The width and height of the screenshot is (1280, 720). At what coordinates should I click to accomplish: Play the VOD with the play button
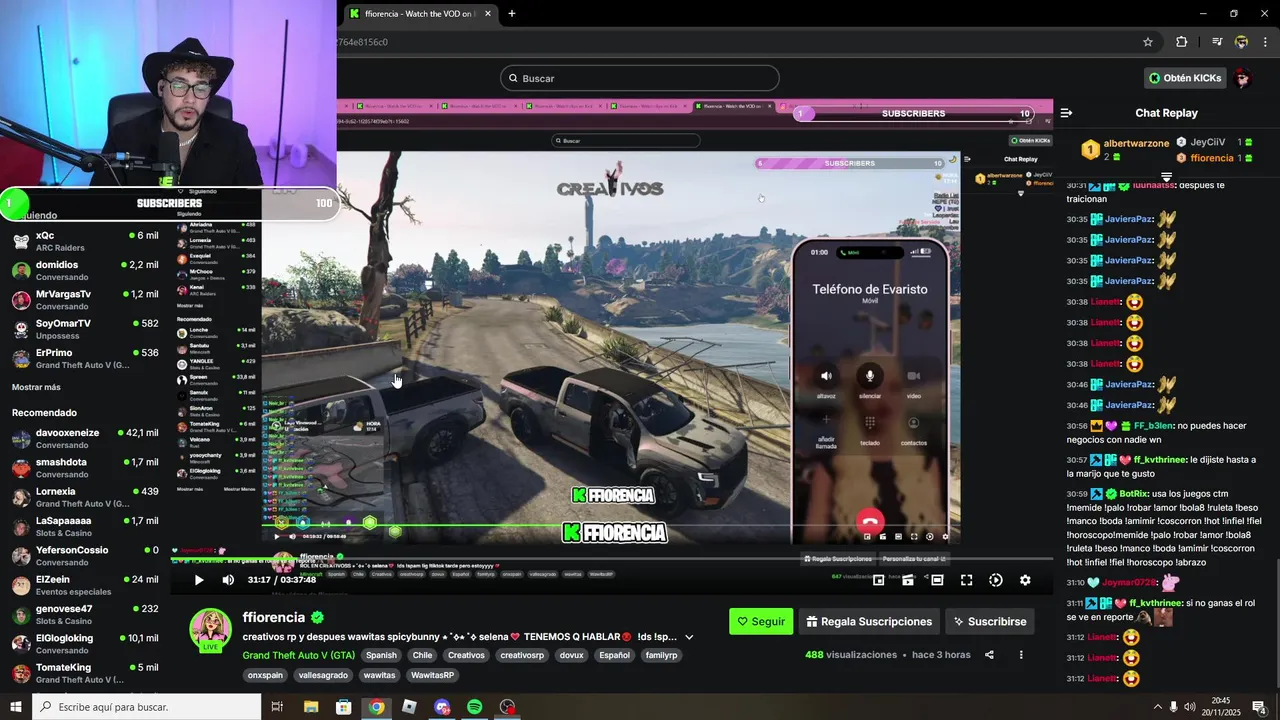click(198, 580)
